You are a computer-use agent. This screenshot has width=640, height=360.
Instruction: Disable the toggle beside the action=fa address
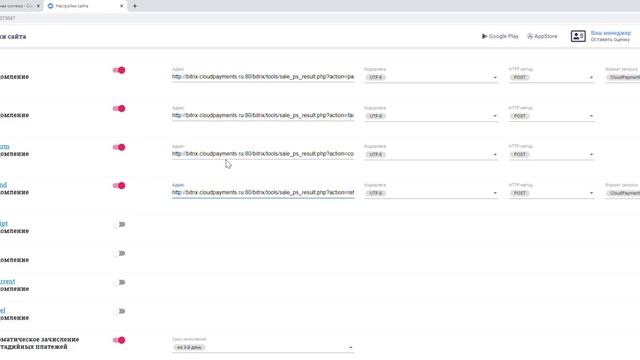[x=119, y=109]
